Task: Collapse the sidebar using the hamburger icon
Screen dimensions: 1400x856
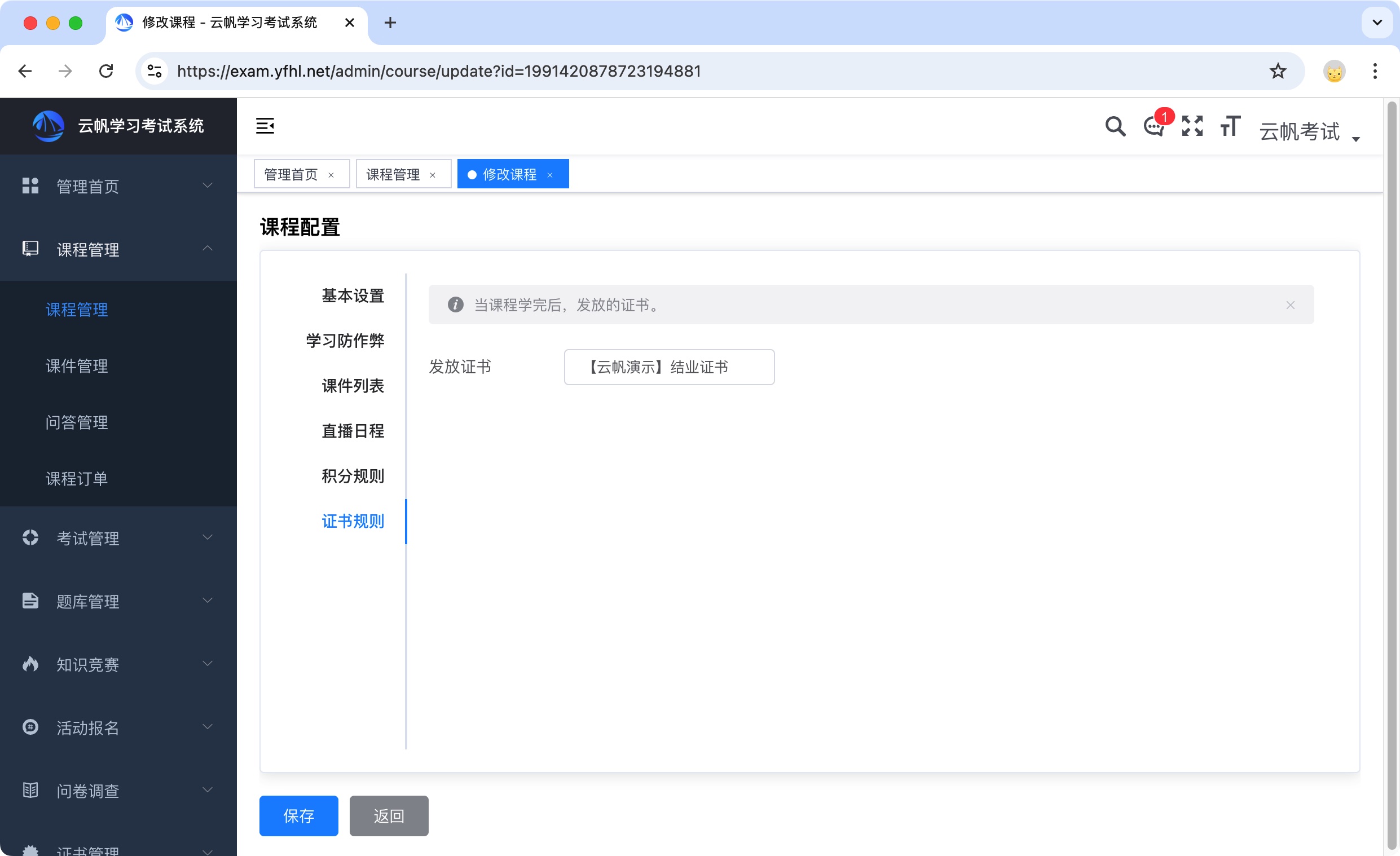Action: coord(265,126)
